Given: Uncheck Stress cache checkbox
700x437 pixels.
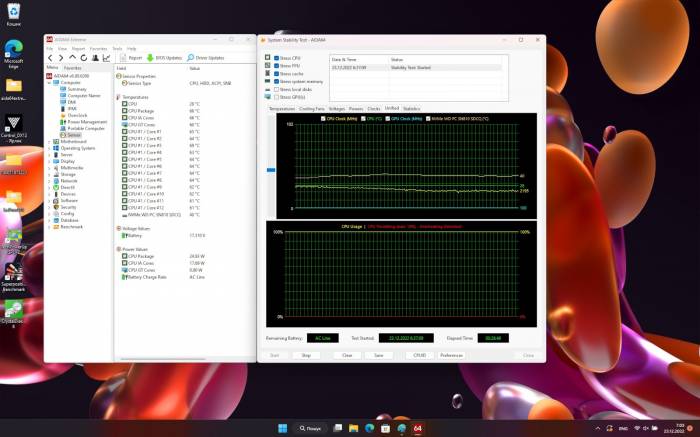Looking at the screenshot, I should (276, 74).
